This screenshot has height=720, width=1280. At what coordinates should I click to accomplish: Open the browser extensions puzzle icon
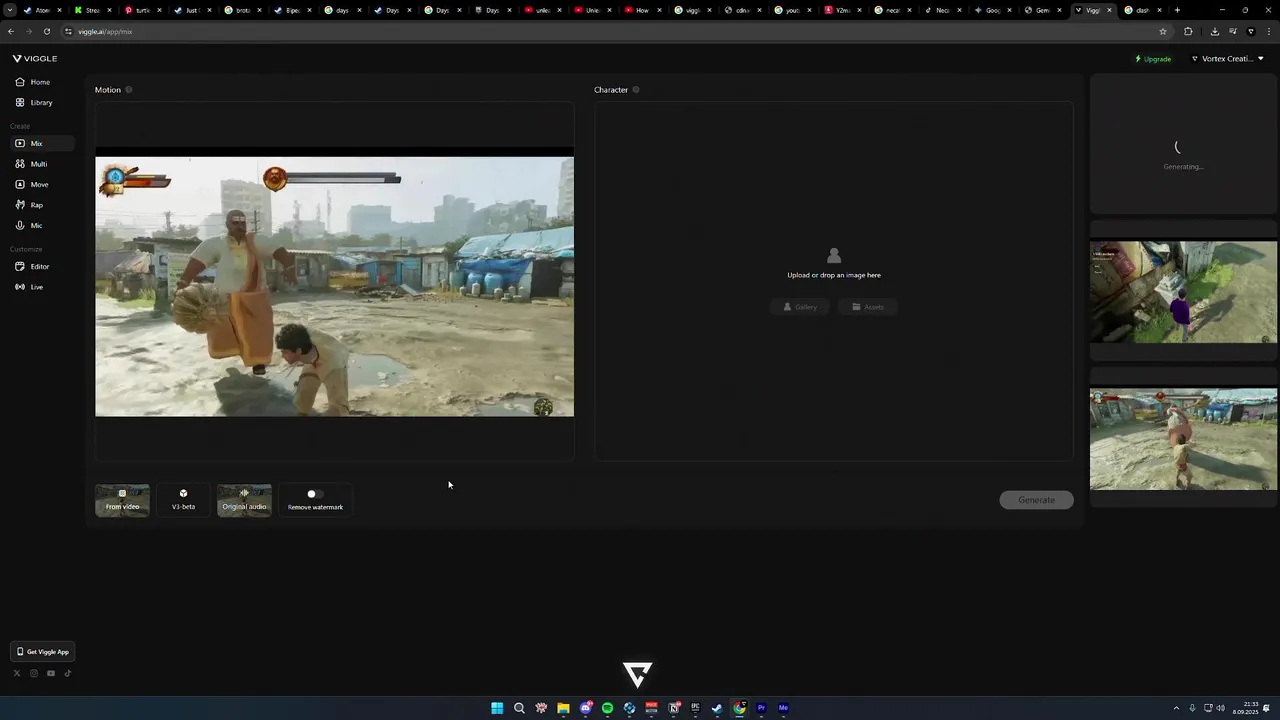click(1188, 31)
